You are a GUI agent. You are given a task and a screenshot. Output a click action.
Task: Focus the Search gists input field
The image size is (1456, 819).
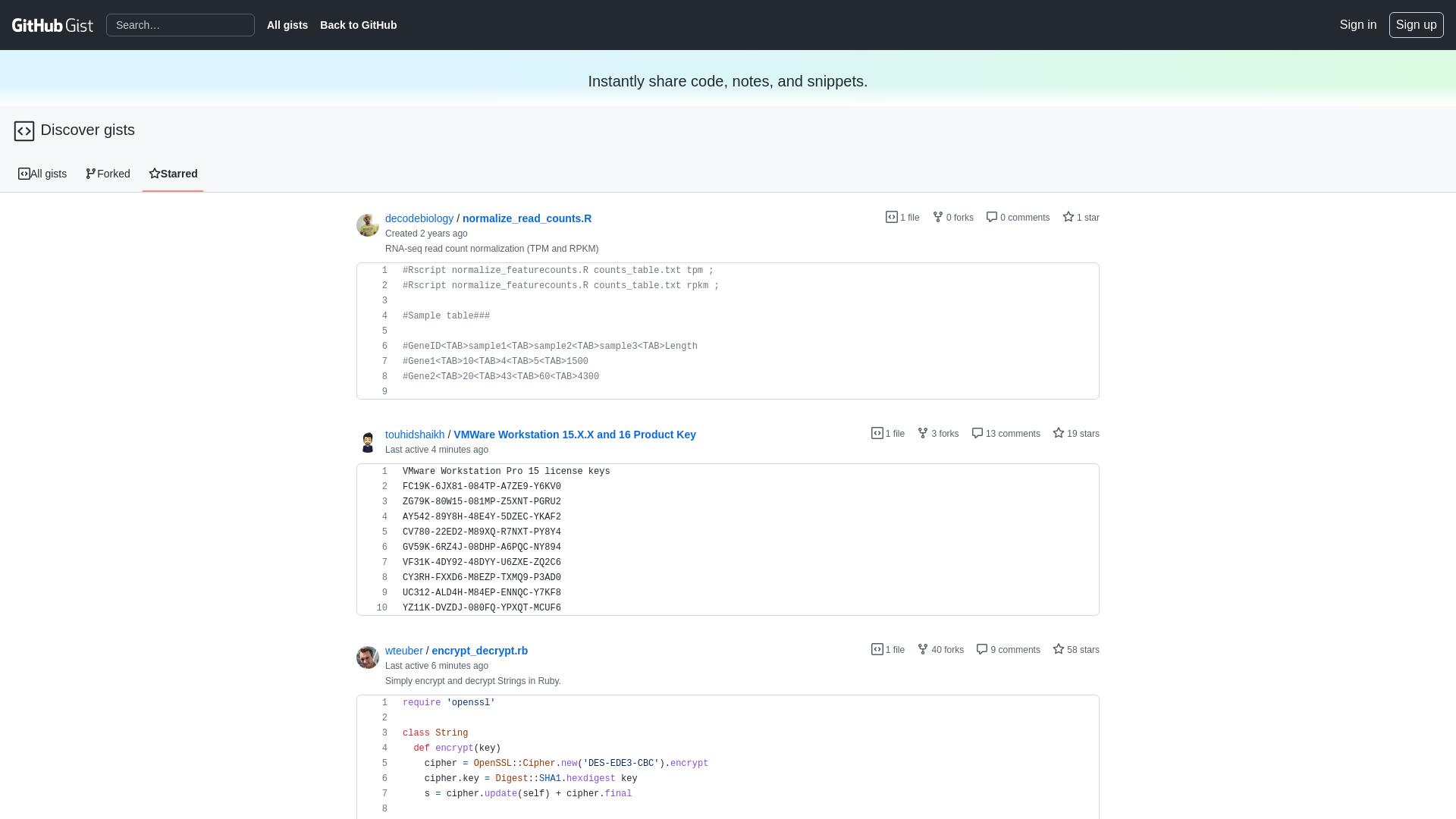(180, 25)
